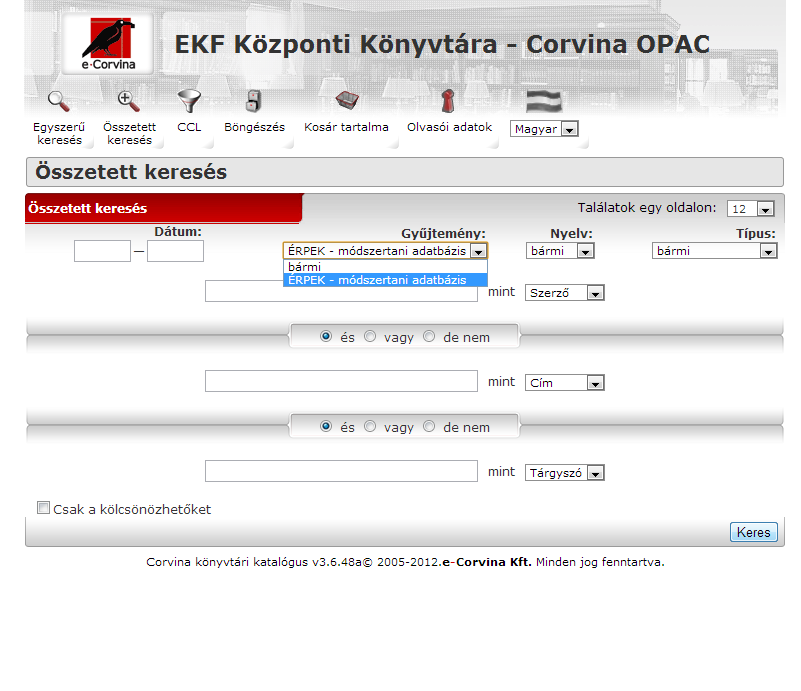Image resolution: width=801 pixels, height=691 pixels.
Task: Open the basket icon for Kosár tartalma
Action: pos(347,100)
